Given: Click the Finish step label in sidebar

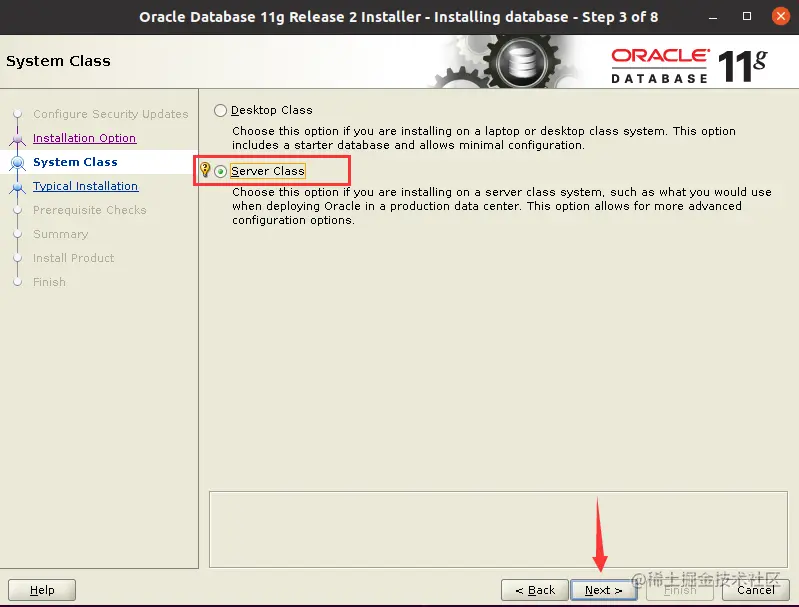Looking at the screenshot, I should (49, 282).
